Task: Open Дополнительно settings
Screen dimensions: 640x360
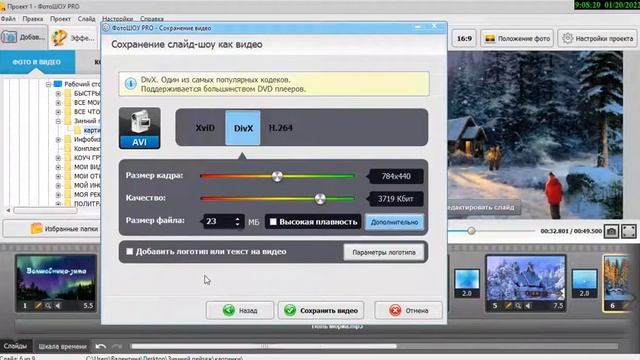Action: coord(394,222)
